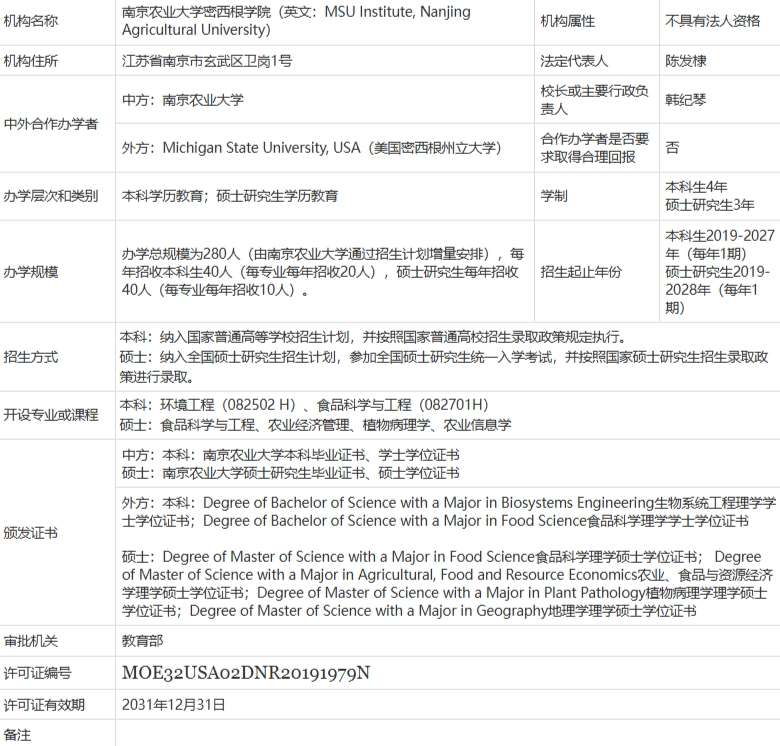Click the line 硕士：食品科学与工程、农业经济管理
Viewport: 780px width, 746px height.
pyautogui.click(x=315, y=425)
